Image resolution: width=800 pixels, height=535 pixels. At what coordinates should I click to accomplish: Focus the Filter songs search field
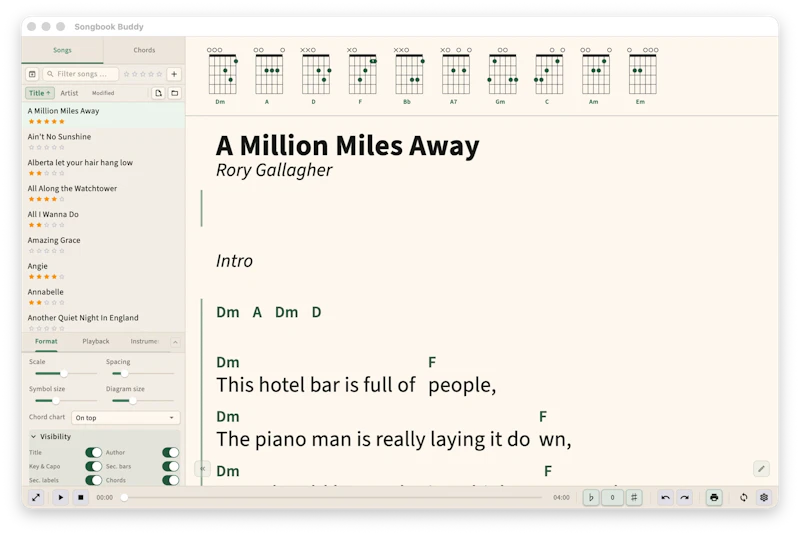[x=81, y=74]
